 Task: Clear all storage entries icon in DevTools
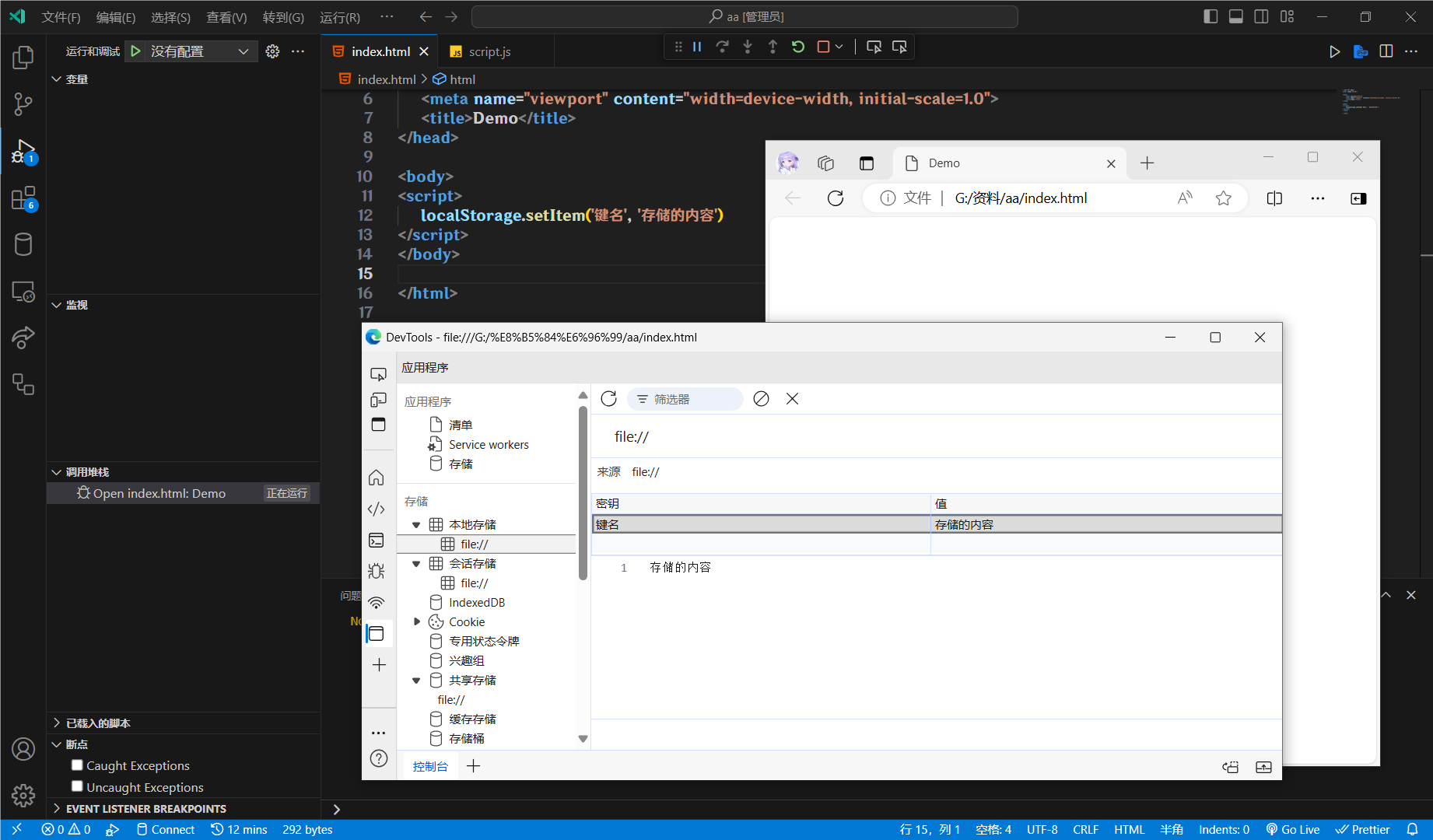[x=762, y=399]
